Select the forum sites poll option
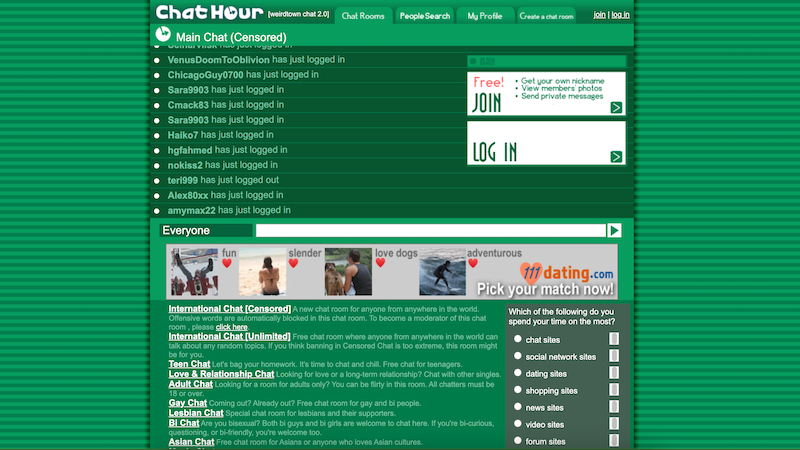The height and width of the screenshot is (450, 800). (x=518, y=440)
